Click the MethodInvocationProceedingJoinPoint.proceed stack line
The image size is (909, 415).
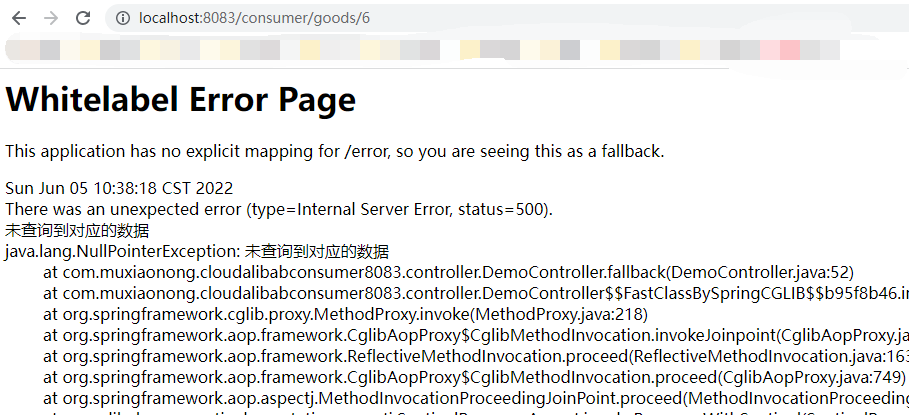[476, 399]
